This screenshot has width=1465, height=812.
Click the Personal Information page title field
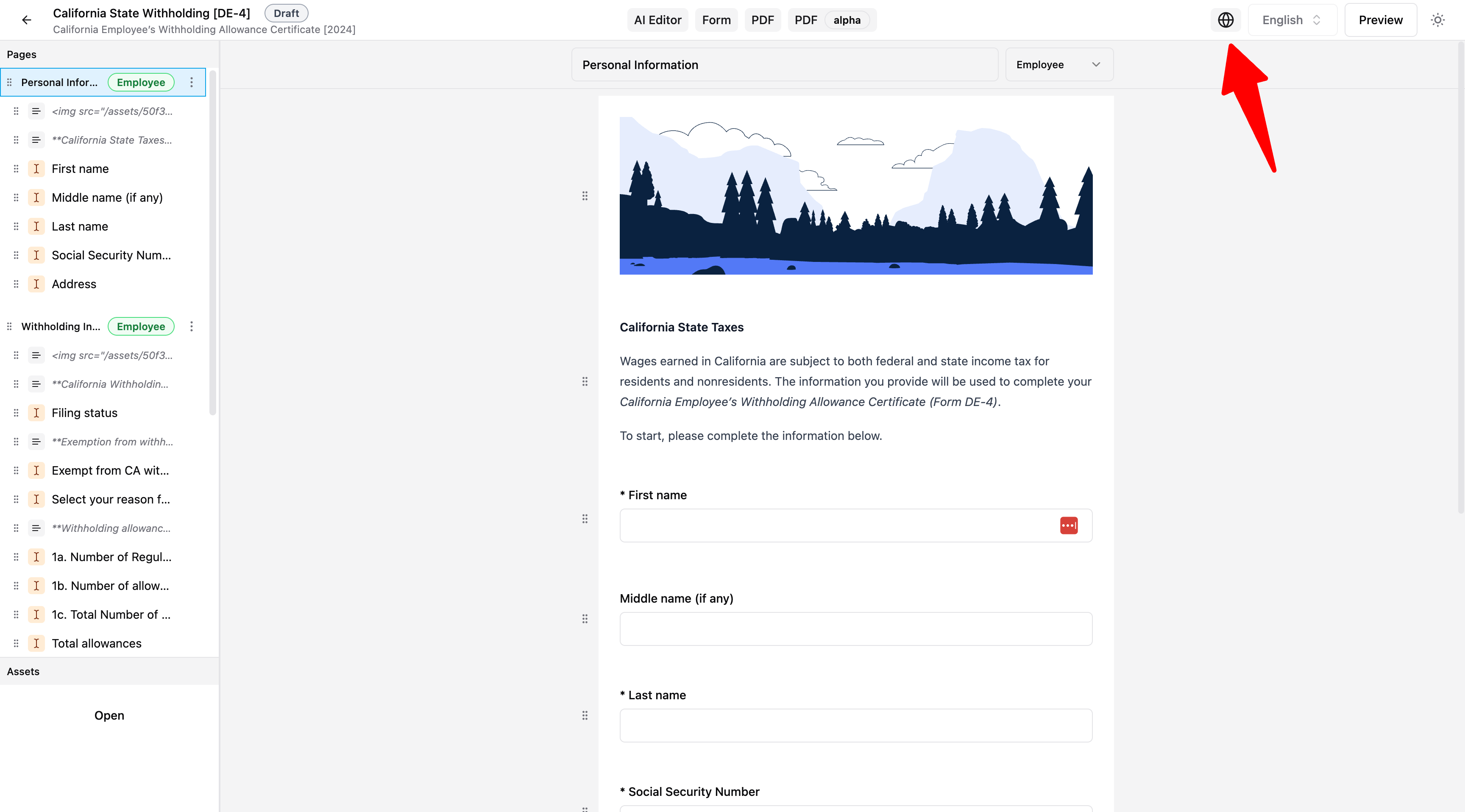tap(784, 65)
